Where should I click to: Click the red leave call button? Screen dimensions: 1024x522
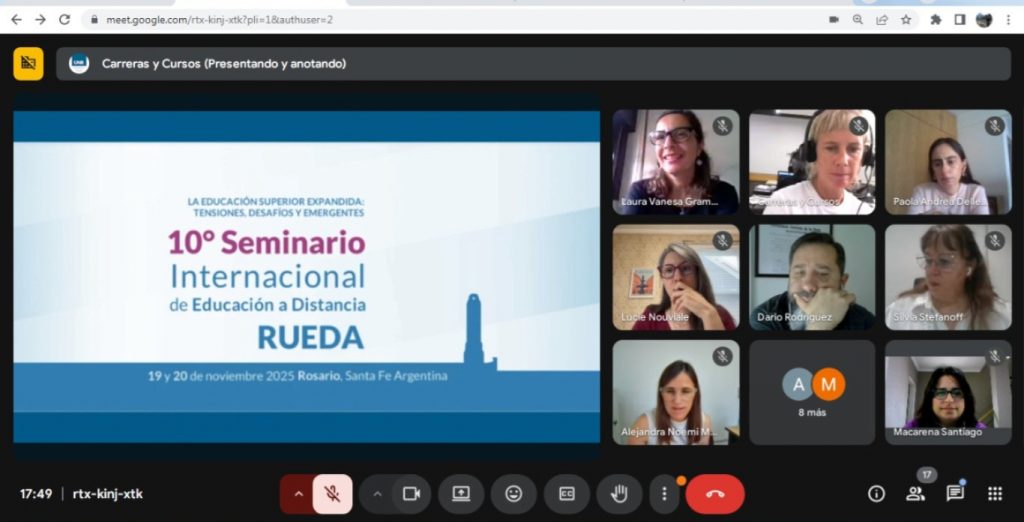pyautogui.click(x=715, y=494)
